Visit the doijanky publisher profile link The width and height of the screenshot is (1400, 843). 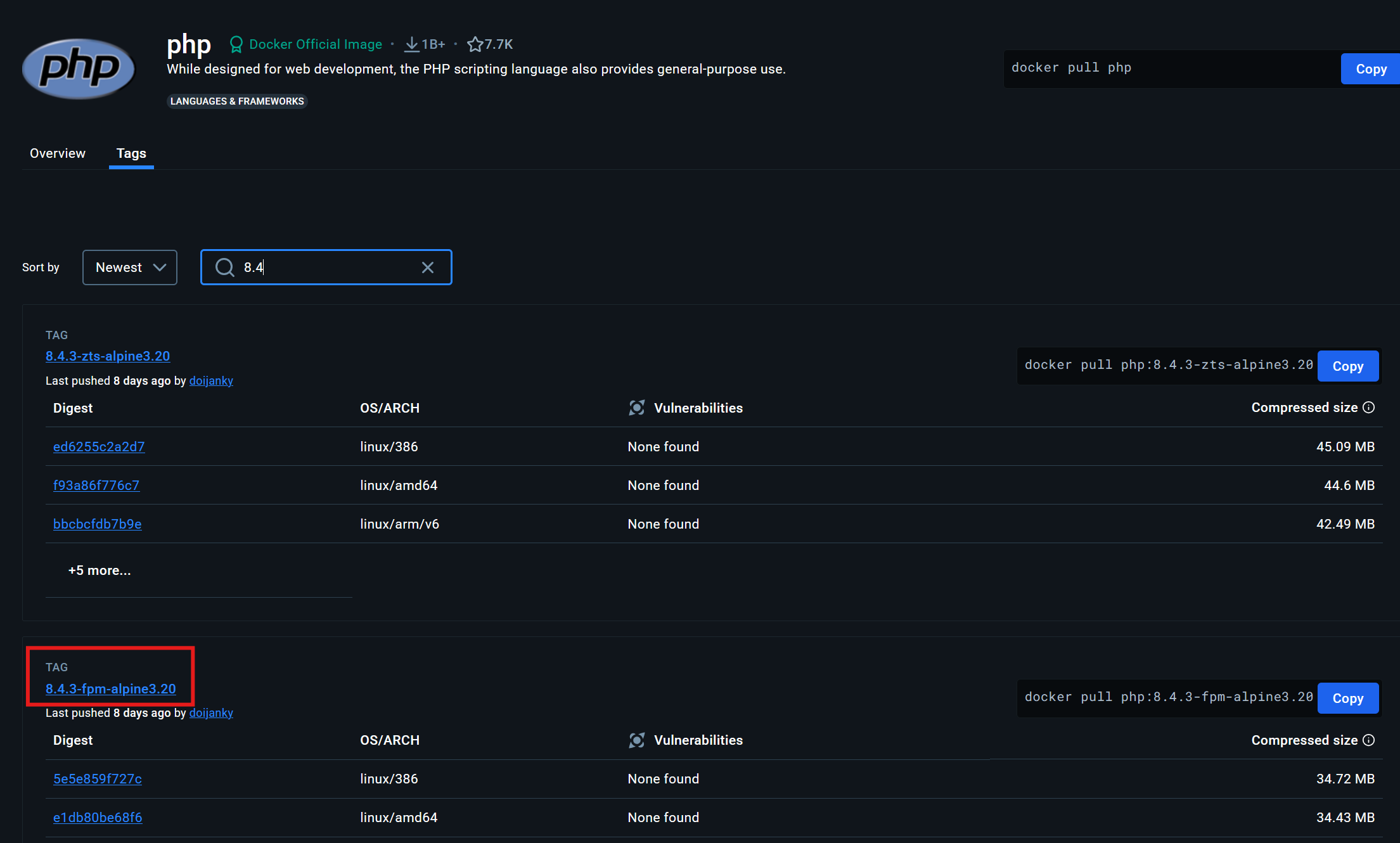pos(211,380)
